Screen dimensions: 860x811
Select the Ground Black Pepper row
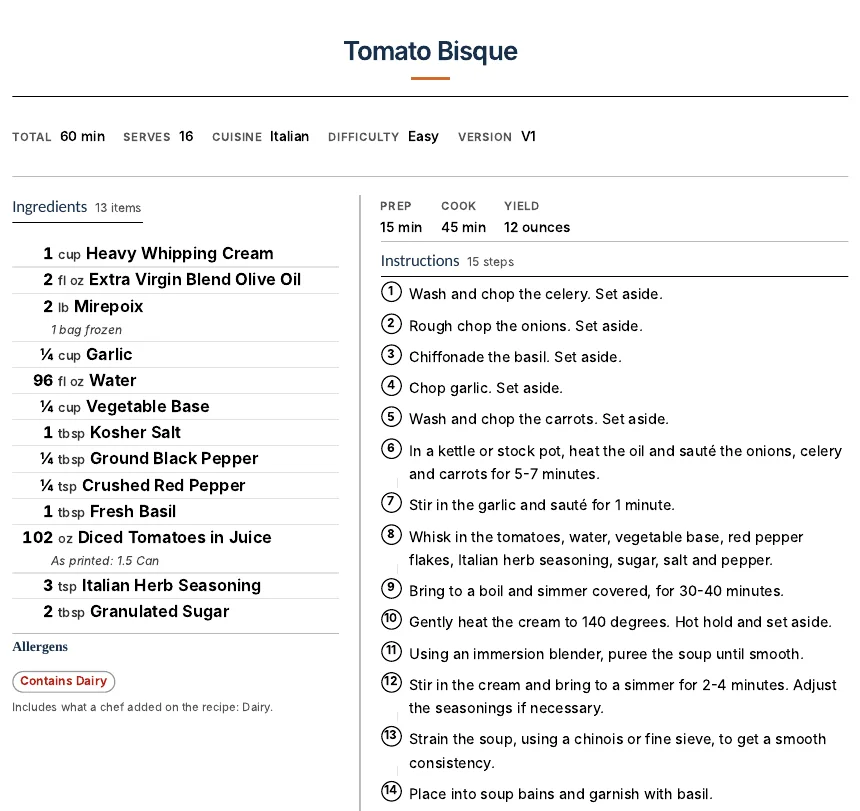[x=176, y=459]
